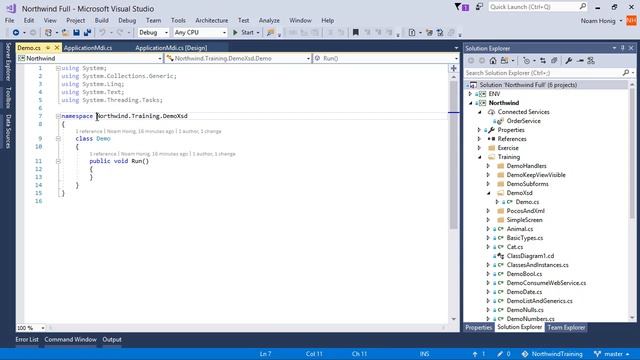Collapse the Training folder node
This screenshot has width=640, height=360.
point(480,157)
